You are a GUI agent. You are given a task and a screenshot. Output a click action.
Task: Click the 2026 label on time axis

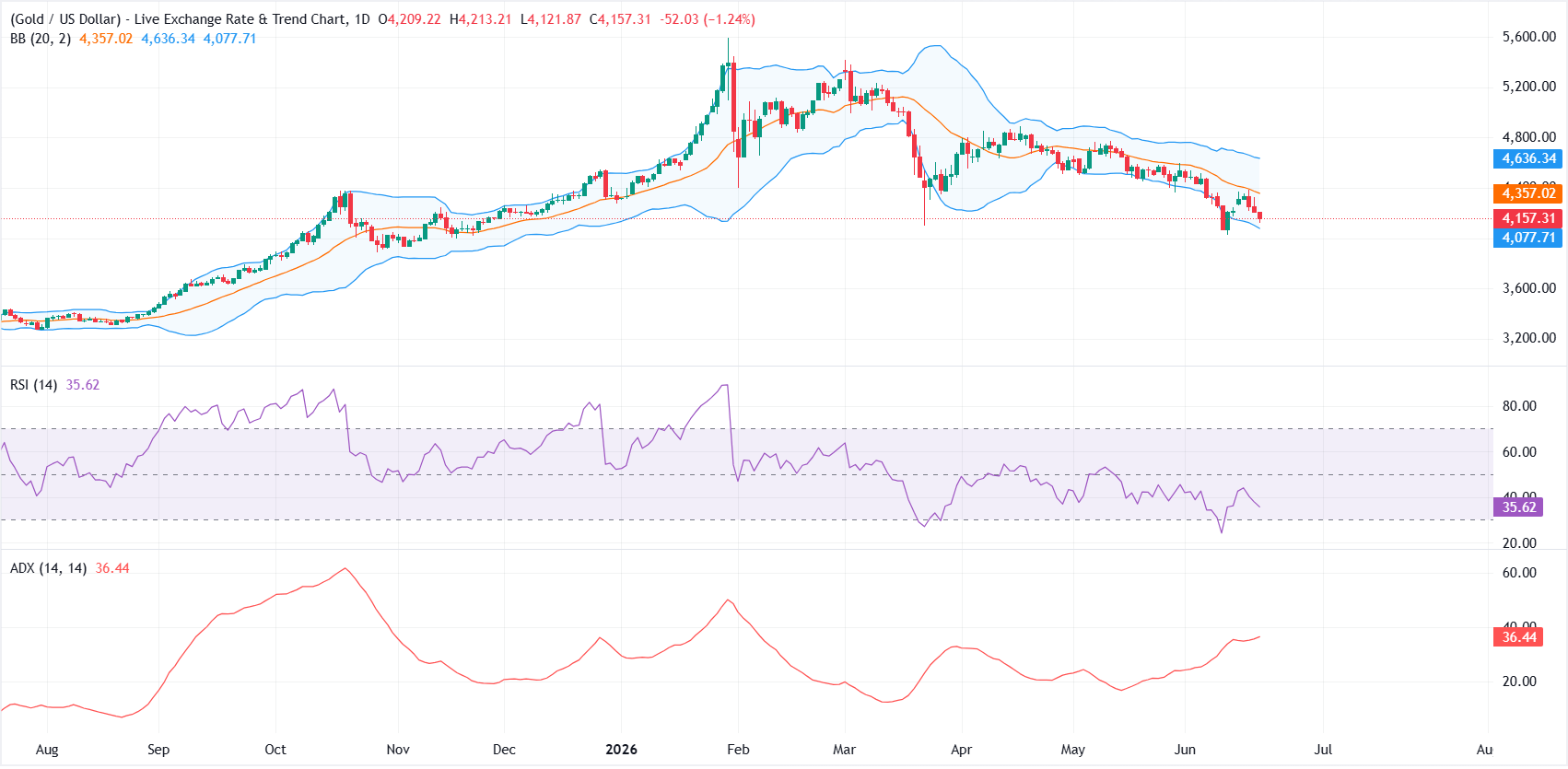(x=622, y=750)
